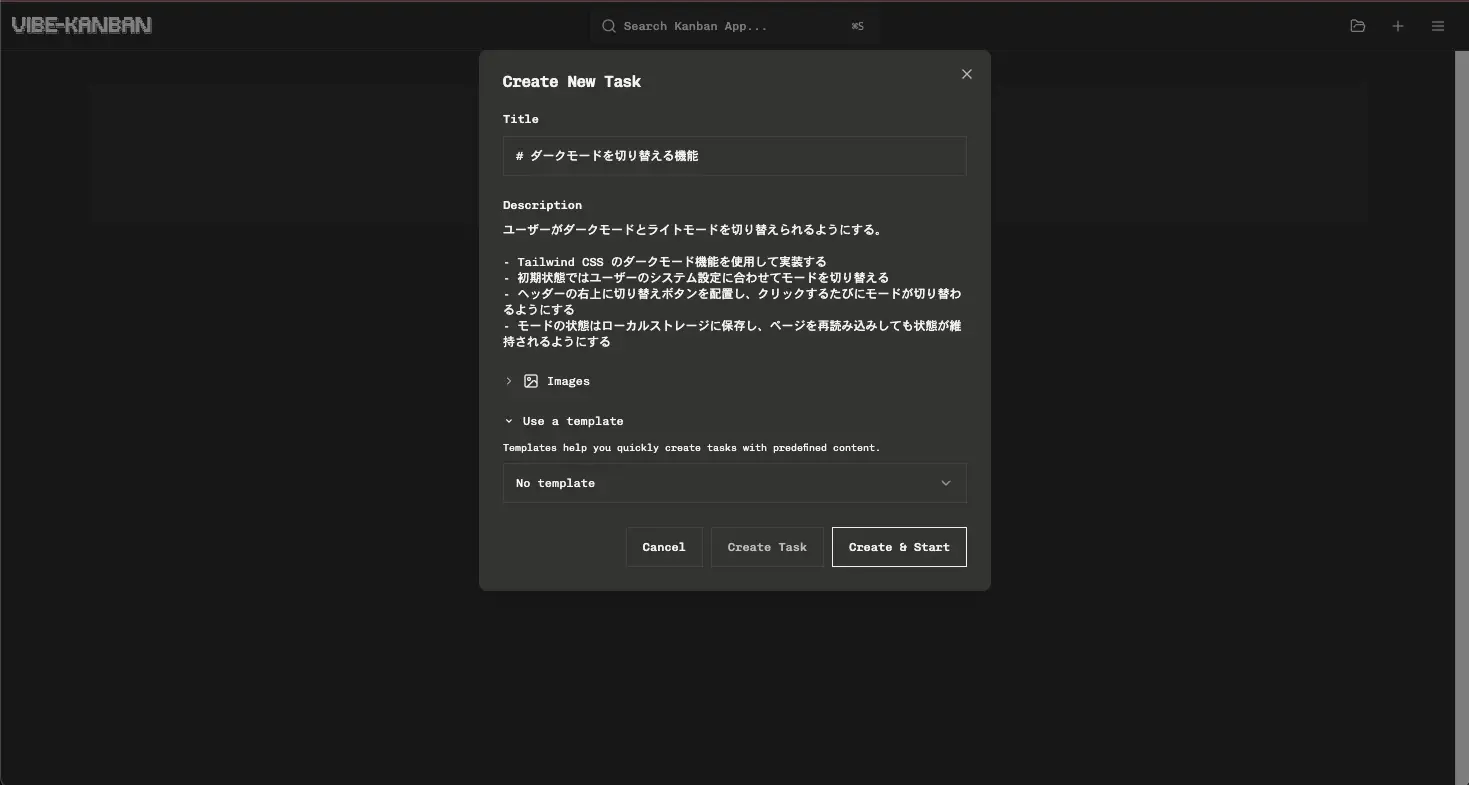Image resolution: width=1469 pixels, height=785 pixels.
Task: Click the page vertical scrollbar
Action: coord(1461,417)
